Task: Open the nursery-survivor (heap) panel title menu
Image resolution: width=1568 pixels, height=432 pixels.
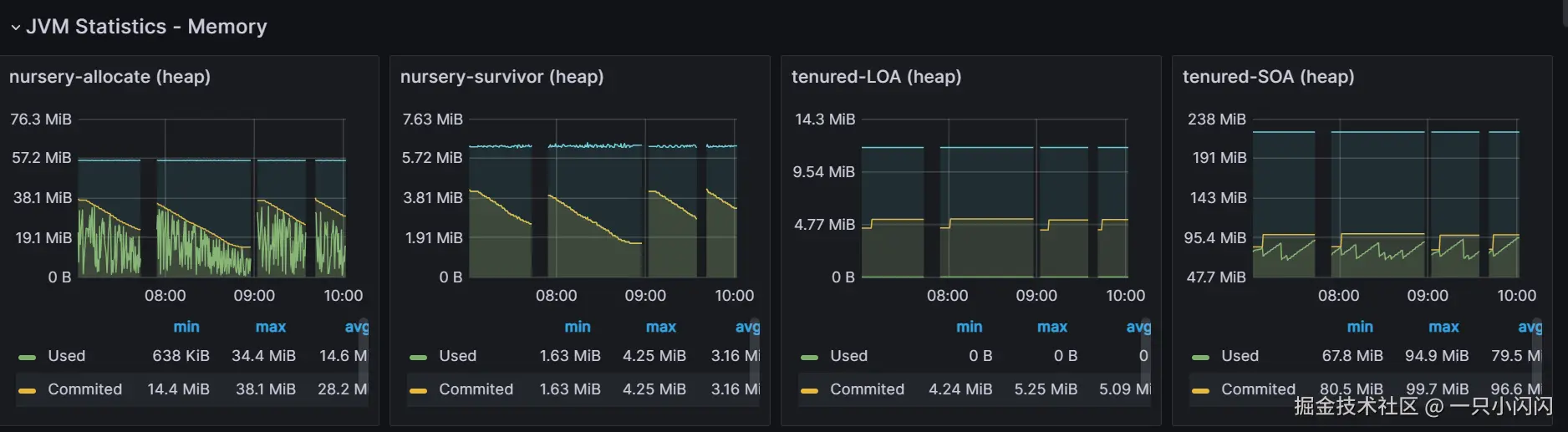Action: pos(501,77)
